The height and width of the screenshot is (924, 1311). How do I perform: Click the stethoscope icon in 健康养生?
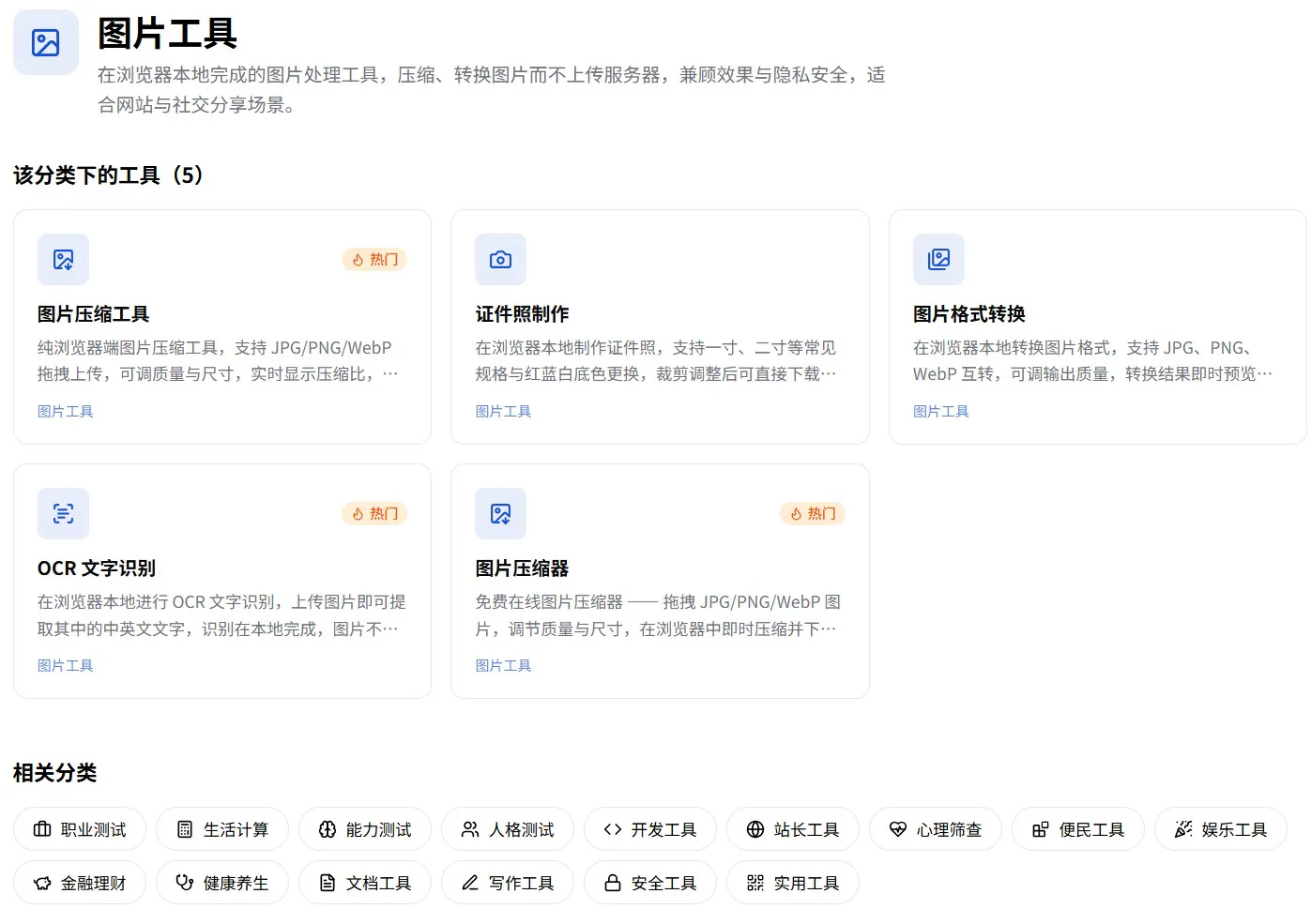tap(185, 883)
